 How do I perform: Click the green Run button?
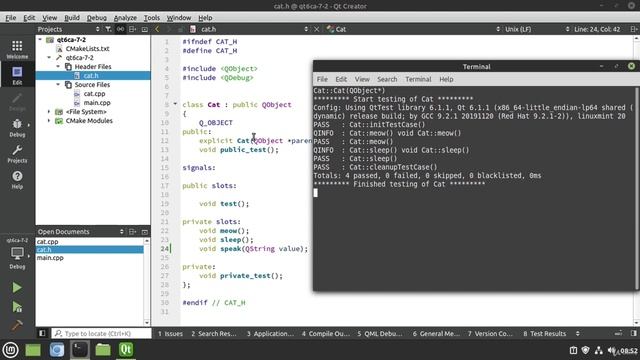pos(17,288)
